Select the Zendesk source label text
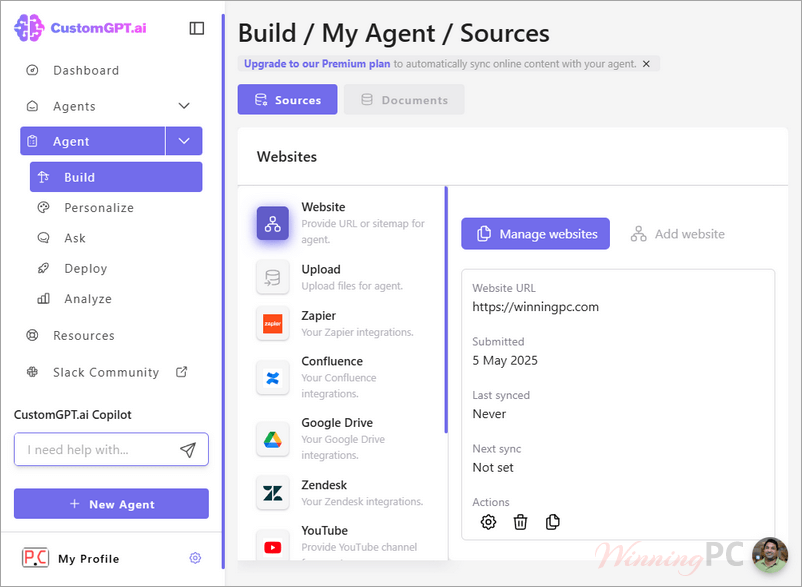This screenshot has height=587, width=802. (x=324, y=485)
